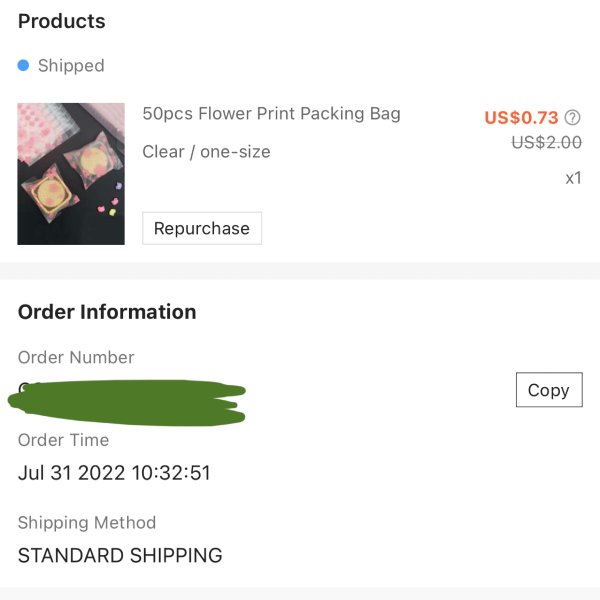This screenshot has height=600, width=600.
Task: Click the gray divider below the product section
Action: pyautogui.click(x=300, y=271)
